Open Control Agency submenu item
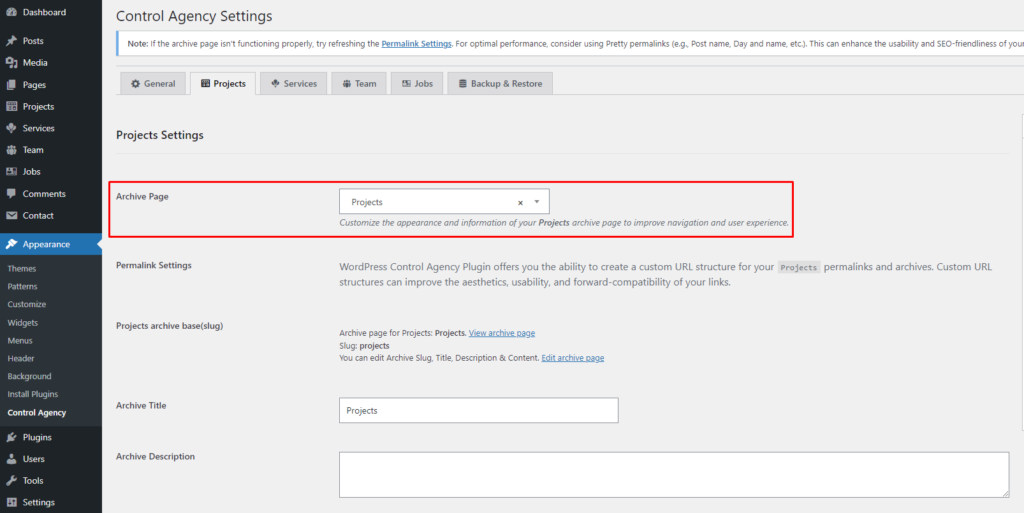 pyautogui.click(x=37, y=412)
